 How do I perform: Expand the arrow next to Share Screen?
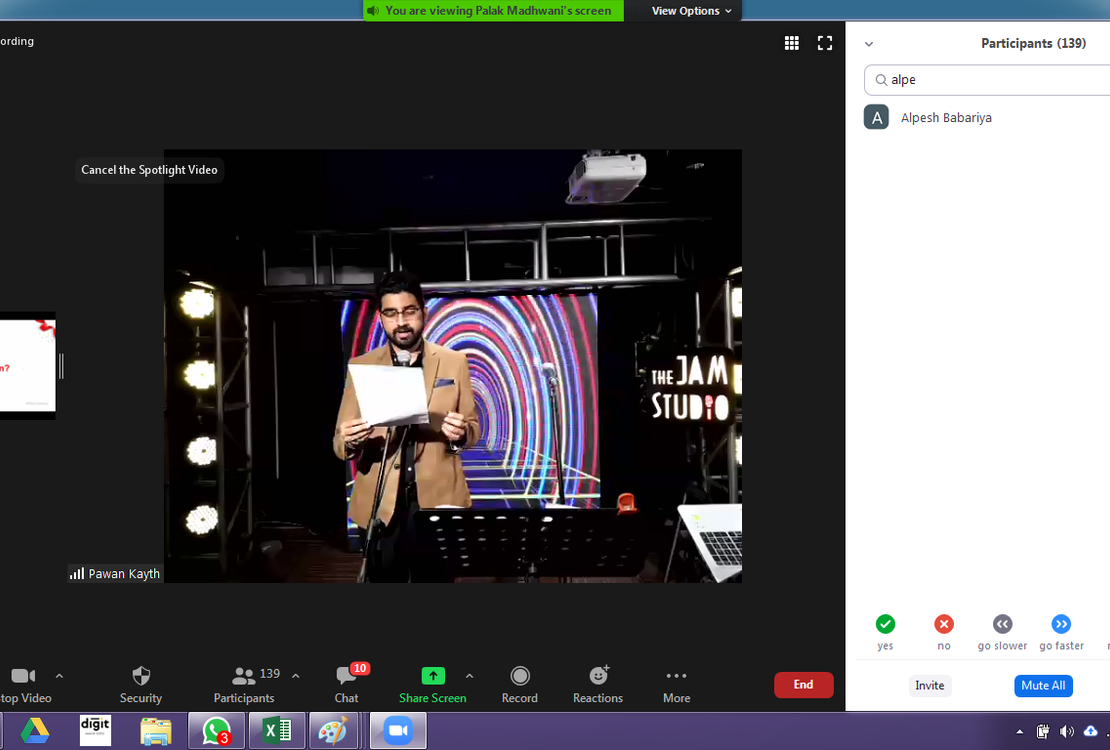[470, 676]
